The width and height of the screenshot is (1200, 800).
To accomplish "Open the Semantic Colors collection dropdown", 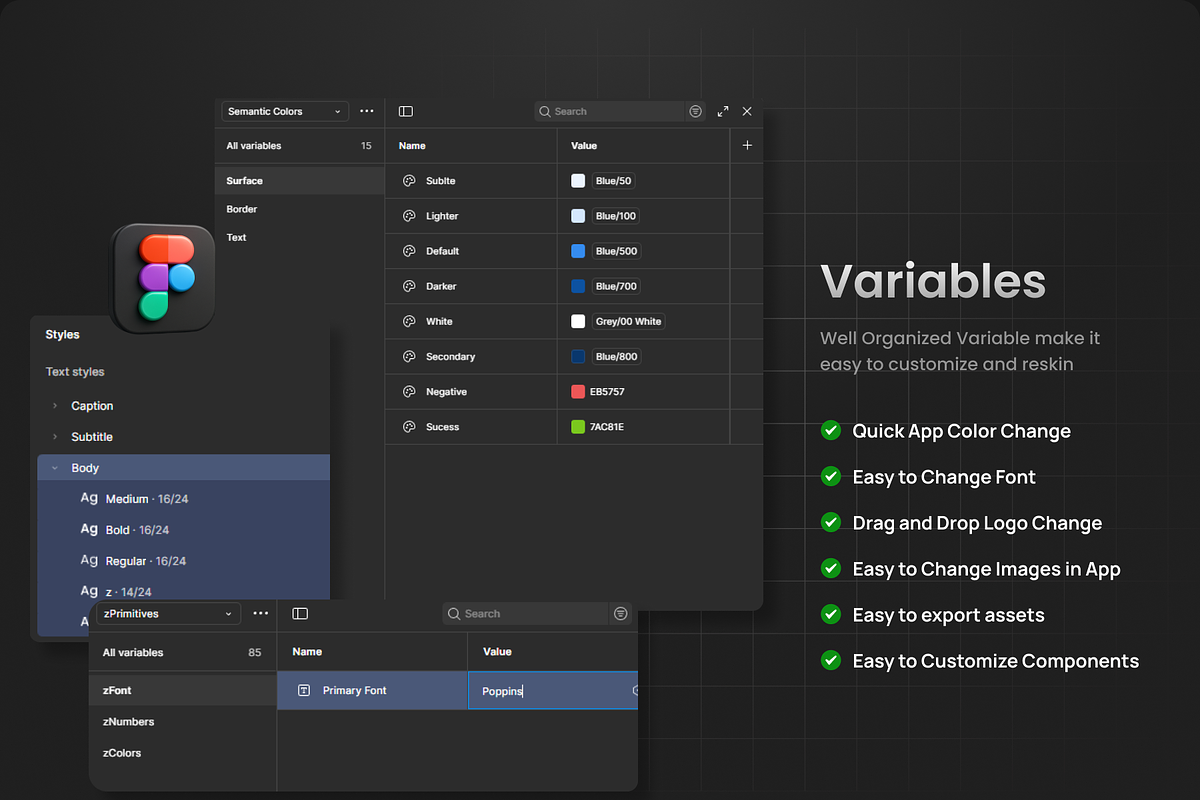I will coord(284,111).
